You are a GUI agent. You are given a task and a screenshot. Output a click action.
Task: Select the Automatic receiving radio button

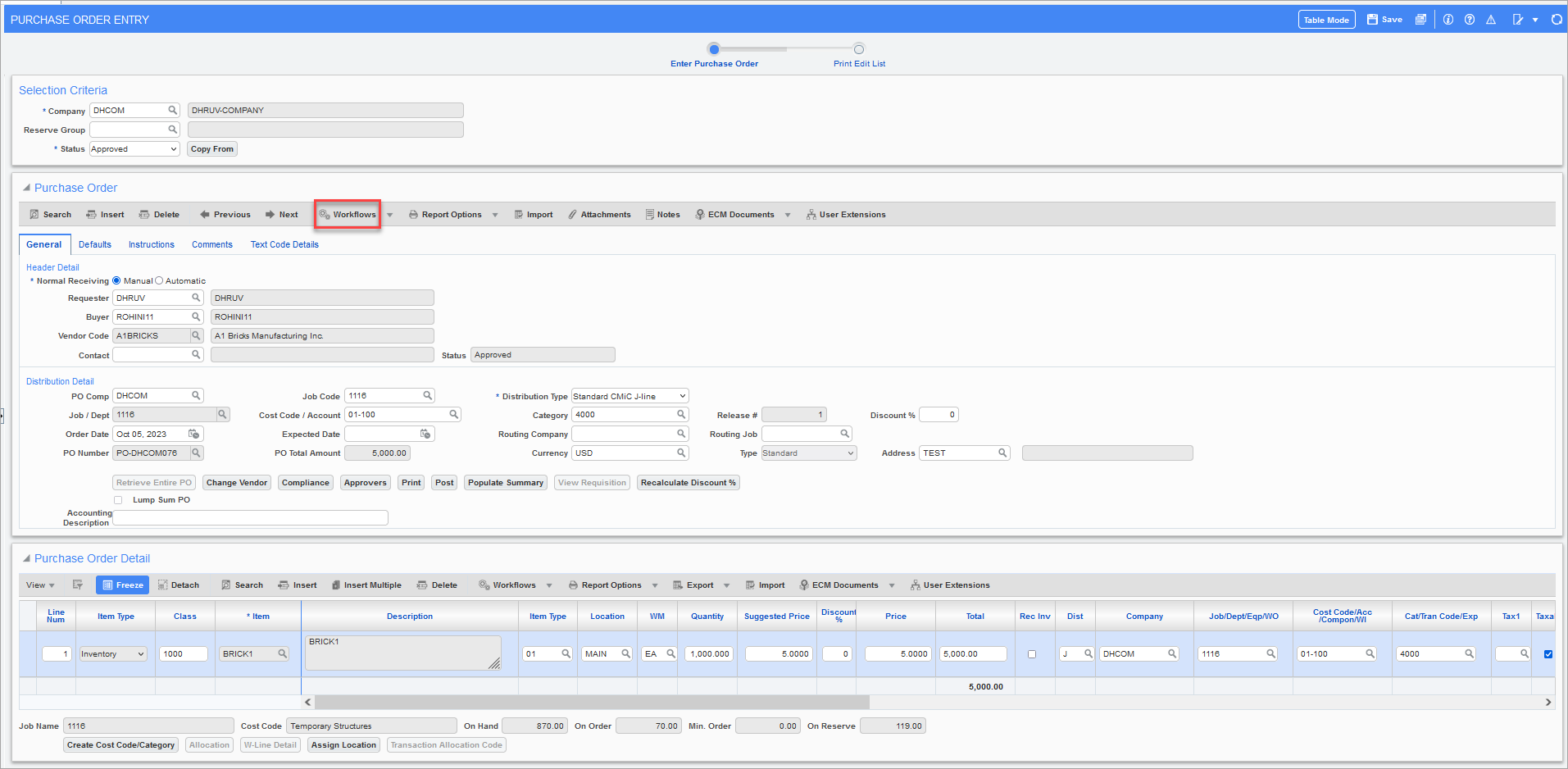[159, 280]
